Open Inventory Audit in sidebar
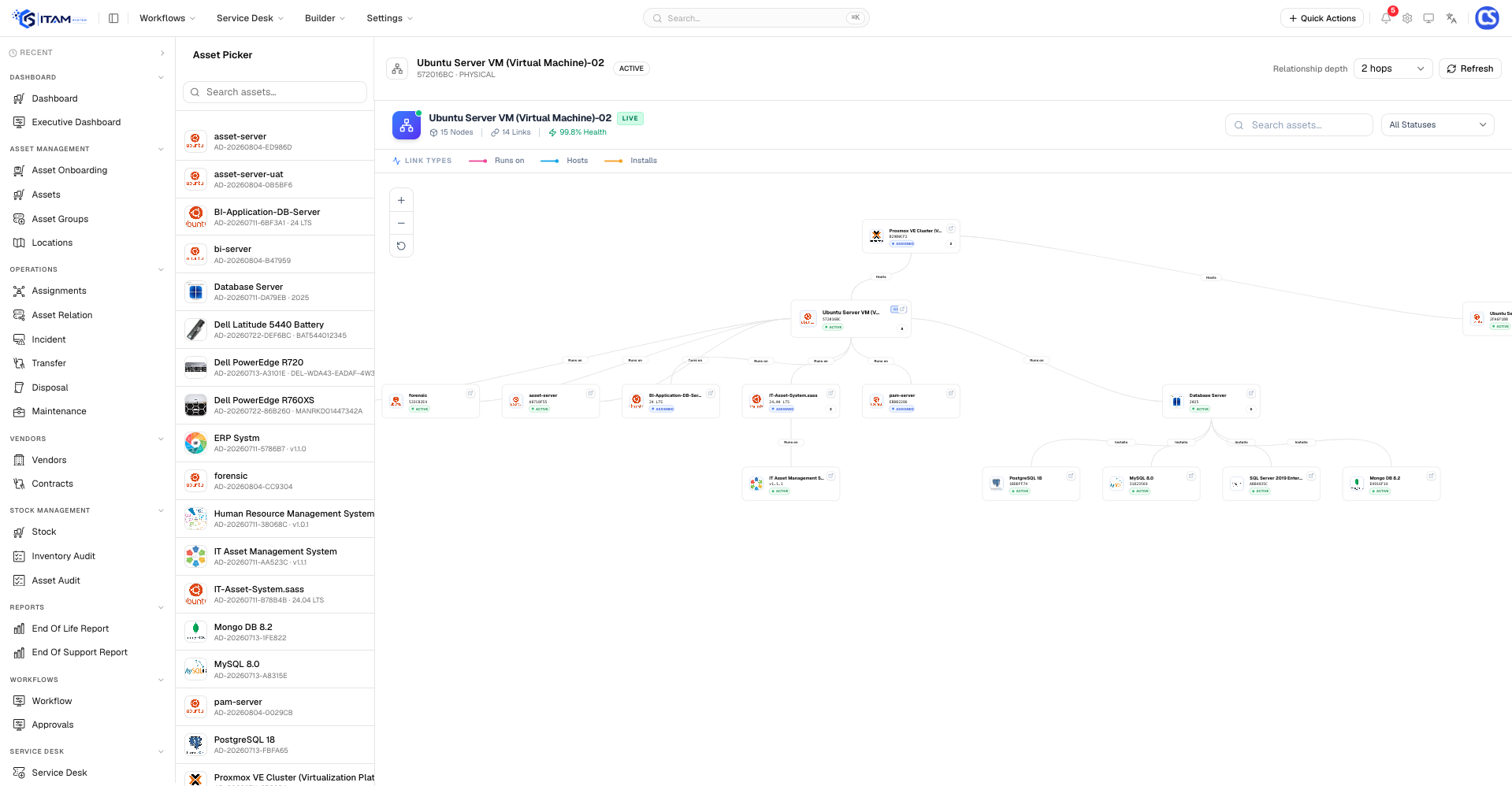Image resolution: width=1512 pixels, height=786 pixels. [x=63, y=556]
